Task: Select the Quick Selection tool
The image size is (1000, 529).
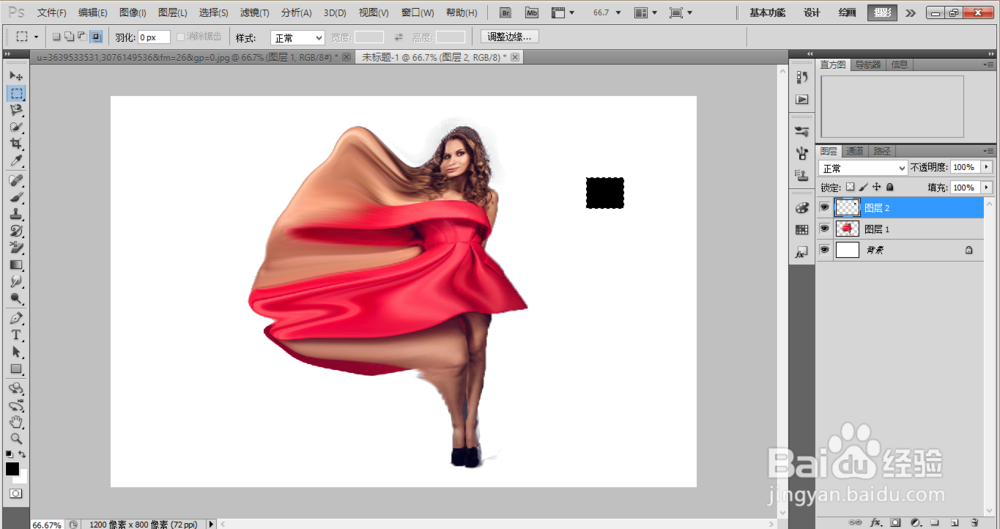Action: 16,126
